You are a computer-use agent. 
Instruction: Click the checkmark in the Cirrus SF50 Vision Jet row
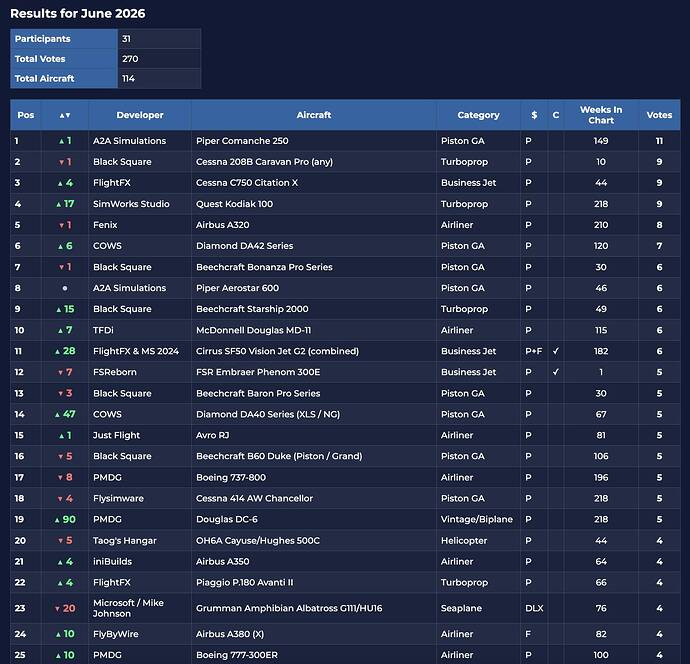point(556,351)
